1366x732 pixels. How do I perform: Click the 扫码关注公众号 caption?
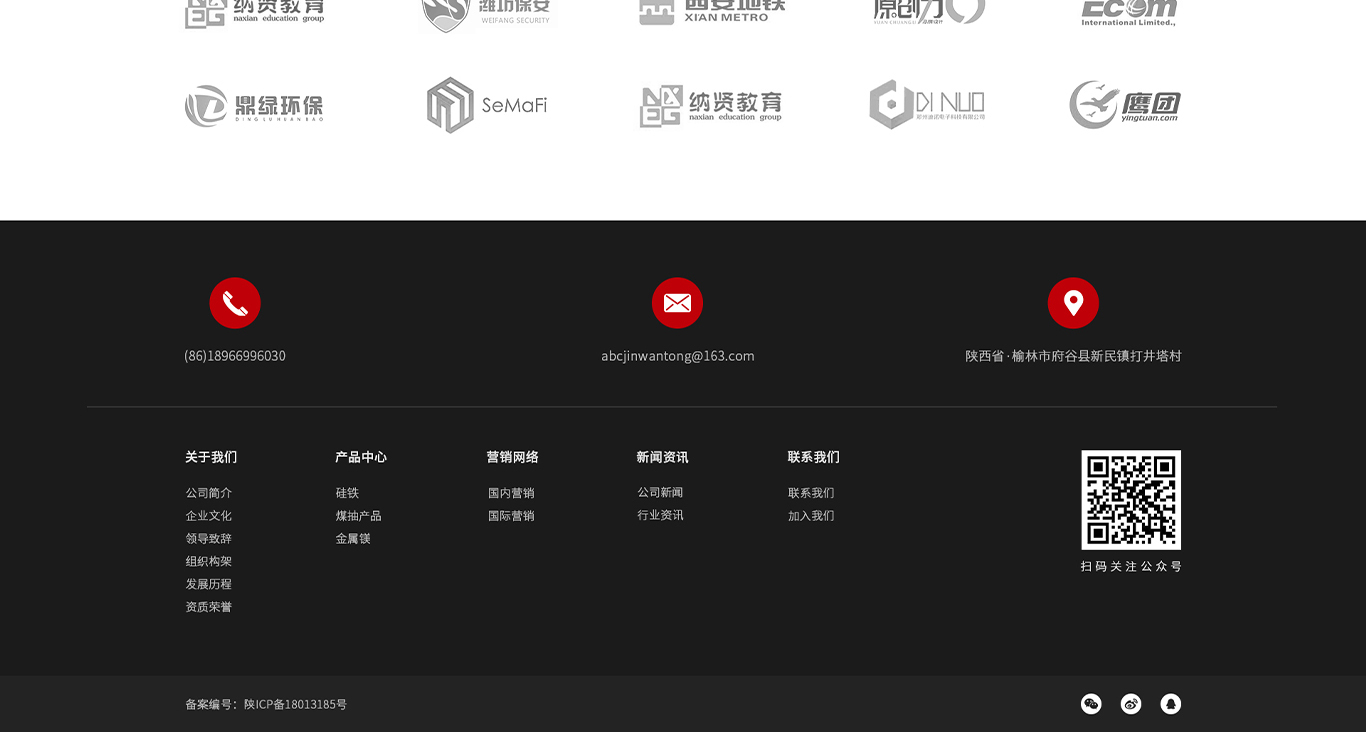(1131, 566)
